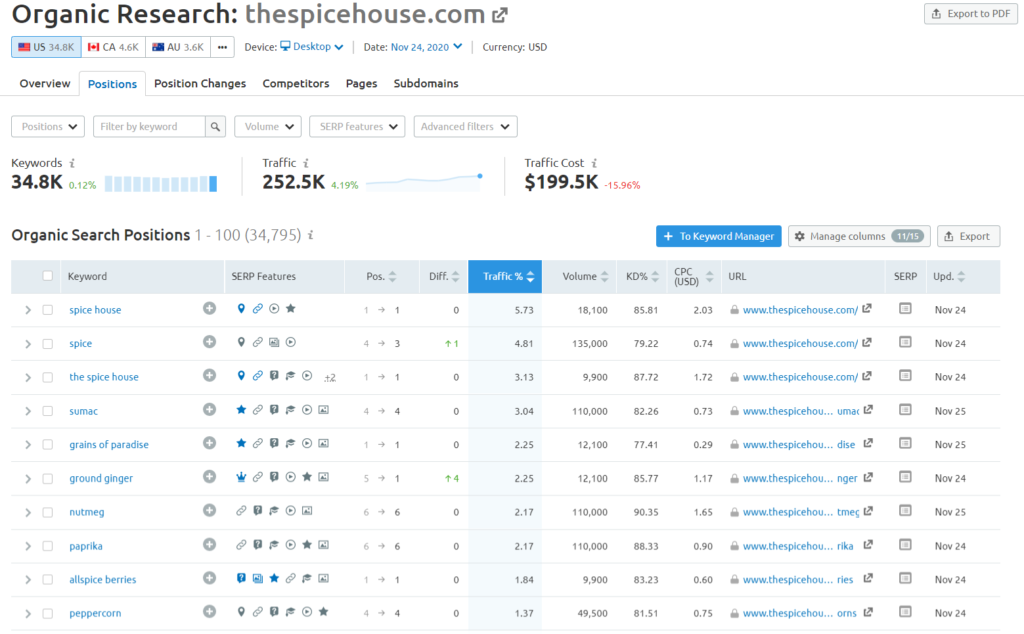The height and width of the screenshot is (634, 1024).
Task: Click info icon next to Traffic Cost
Action: pyautogui.click(x=594, y=163)
